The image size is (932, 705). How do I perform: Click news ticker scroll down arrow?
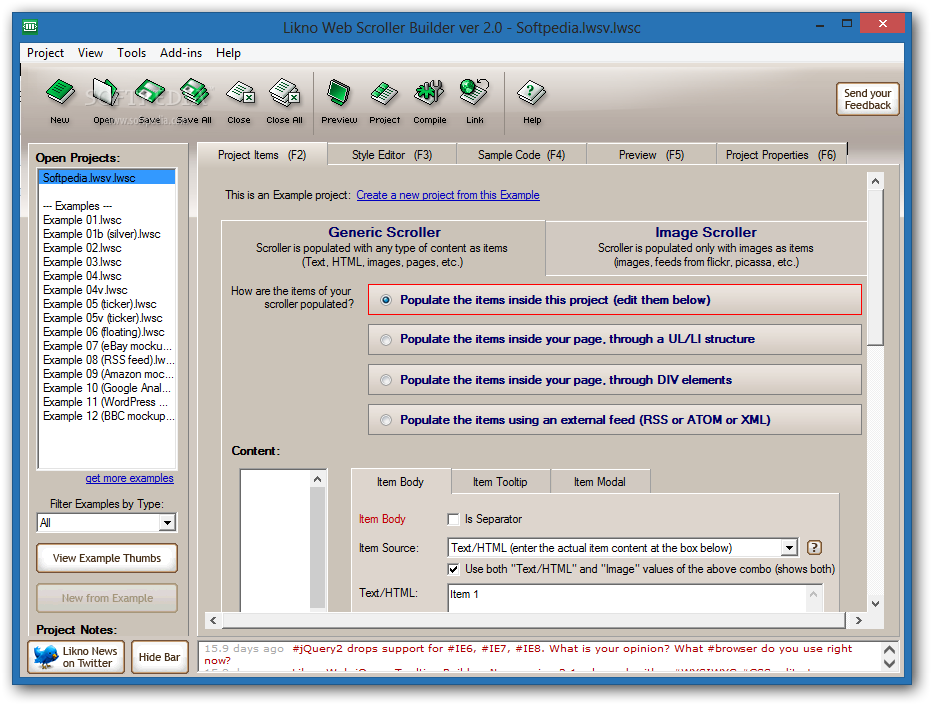[x=889, y=663]
